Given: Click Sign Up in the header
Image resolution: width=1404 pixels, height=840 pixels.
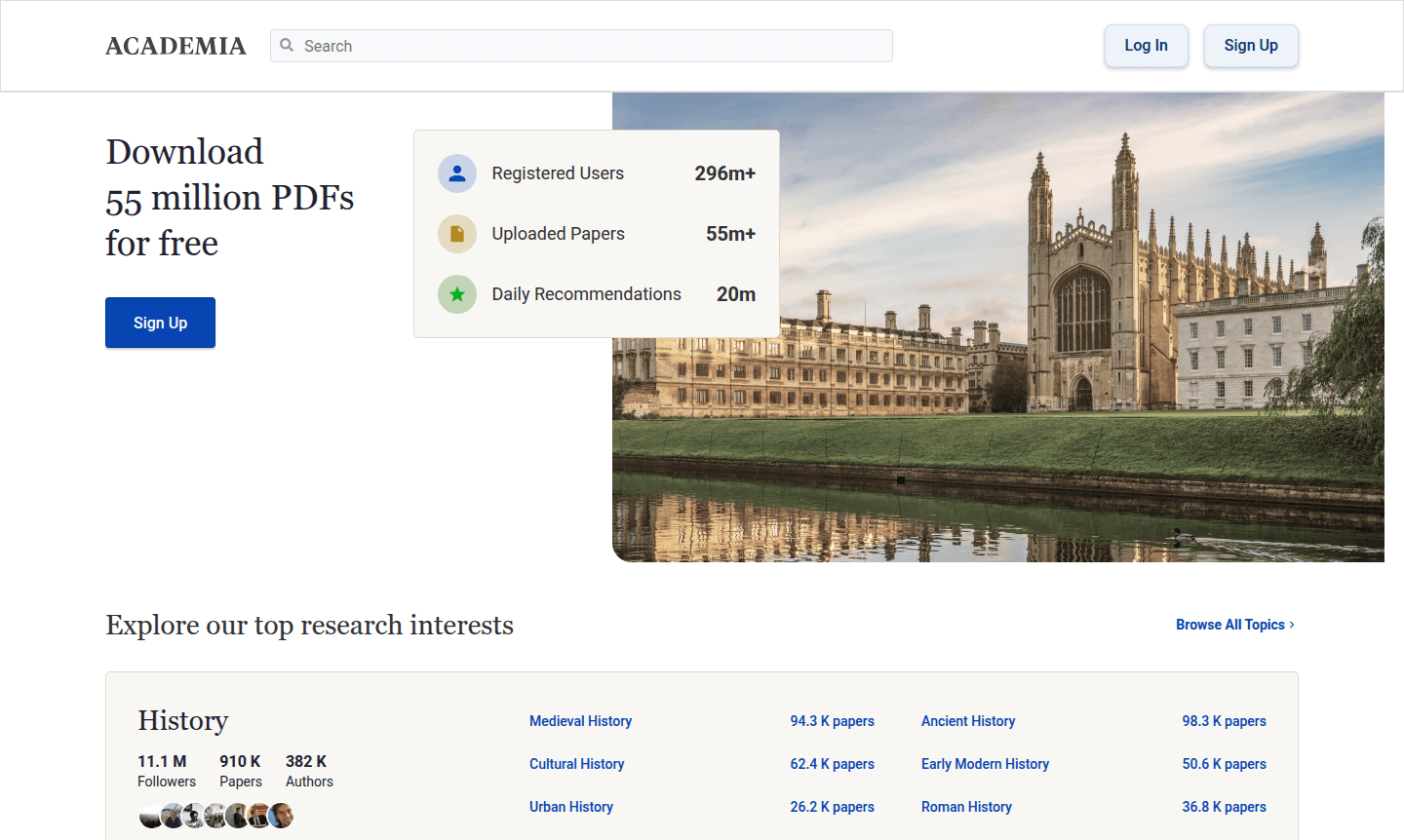Looking at the screenshot, I should (x=1251, y=45).
